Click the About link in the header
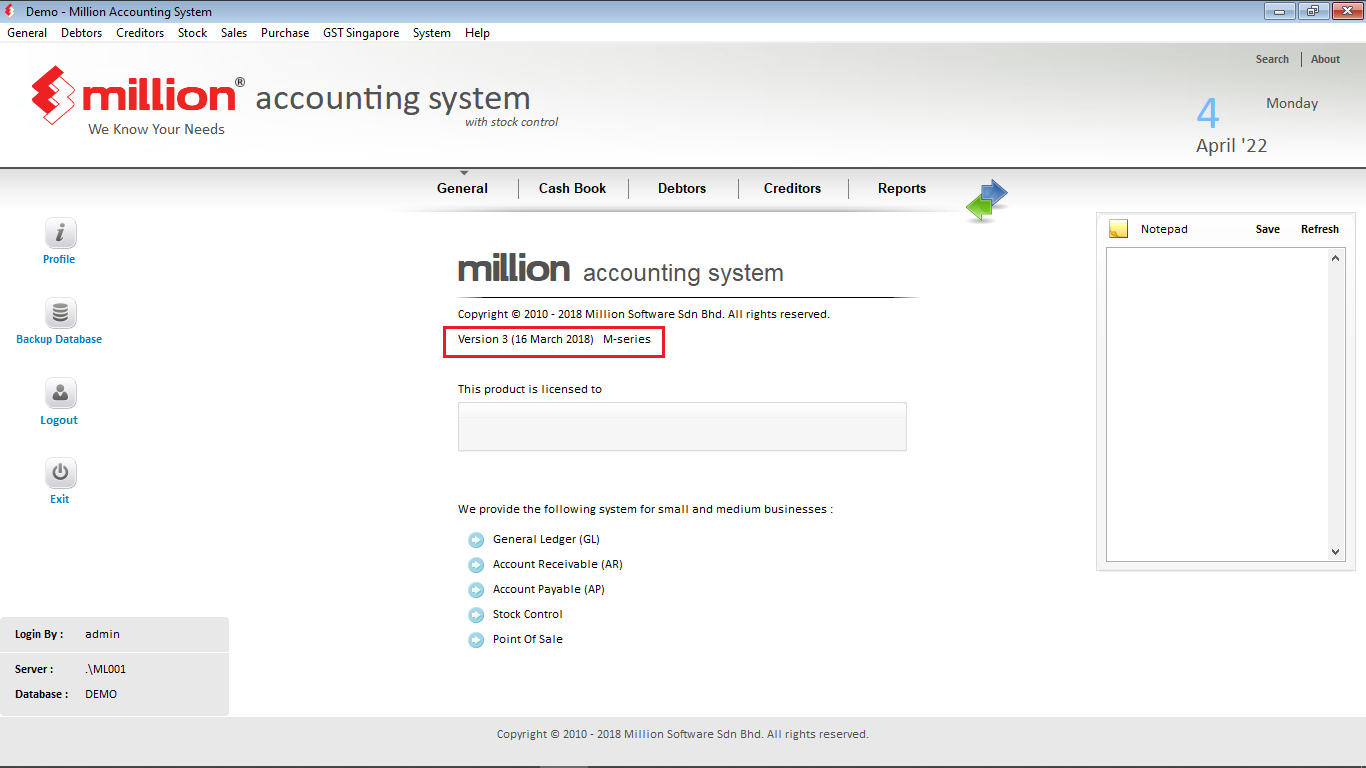 [1325, 59]
